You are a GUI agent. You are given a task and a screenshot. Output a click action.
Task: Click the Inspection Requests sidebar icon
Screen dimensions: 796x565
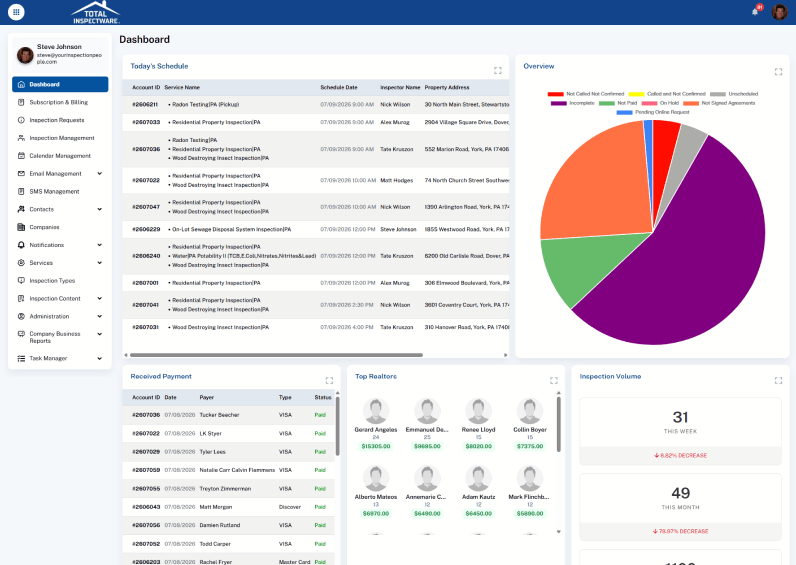[x=21, y=120]
